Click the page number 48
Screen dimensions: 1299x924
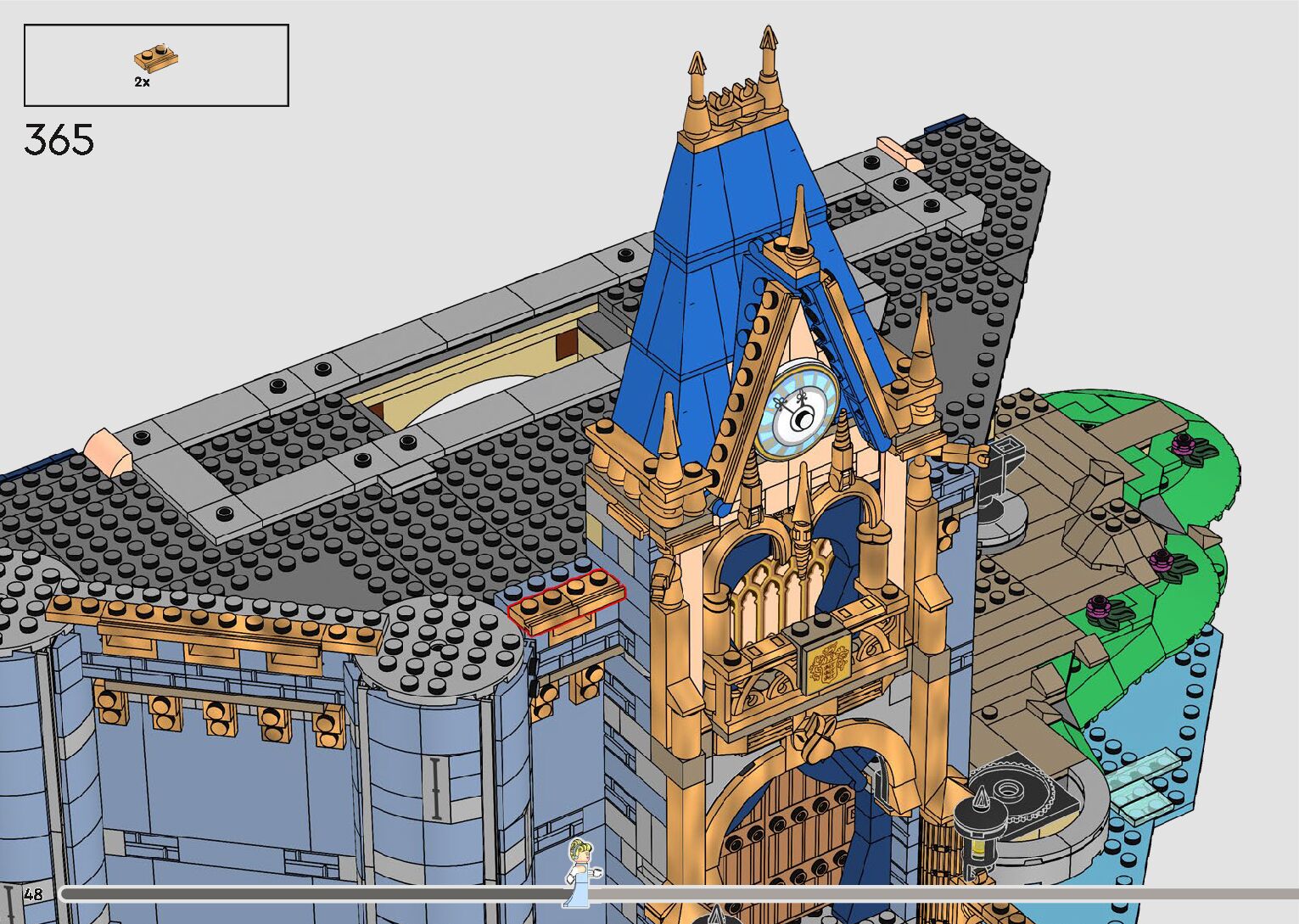pyautogui.click(x=33, y=894)
